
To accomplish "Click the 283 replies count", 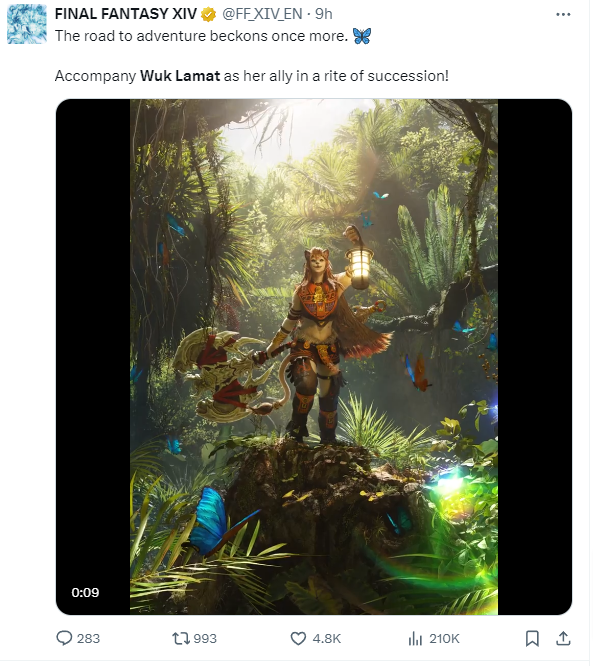I will [x=88, y=638].
